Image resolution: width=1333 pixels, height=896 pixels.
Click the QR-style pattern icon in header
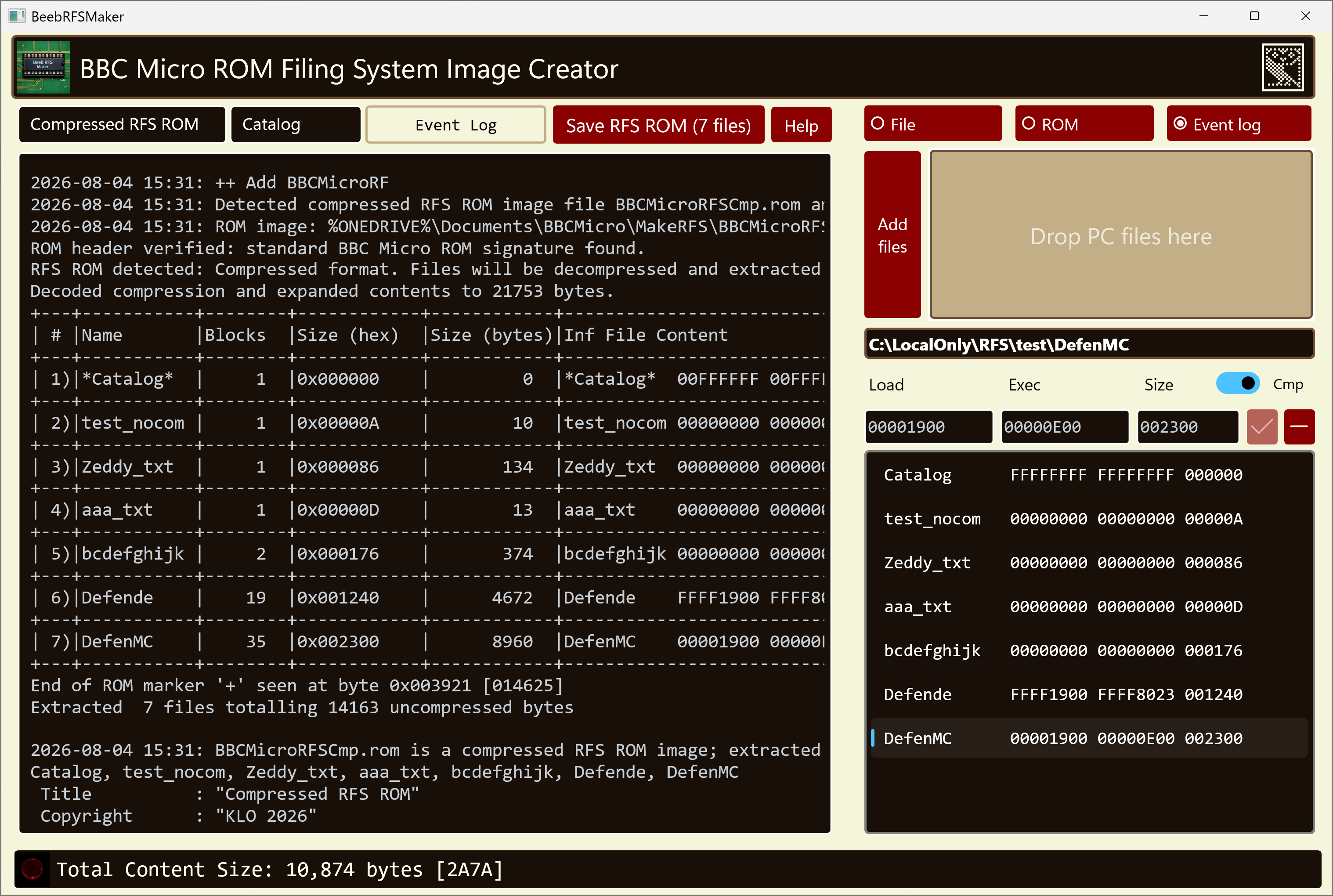click(x=1282, y=68)
